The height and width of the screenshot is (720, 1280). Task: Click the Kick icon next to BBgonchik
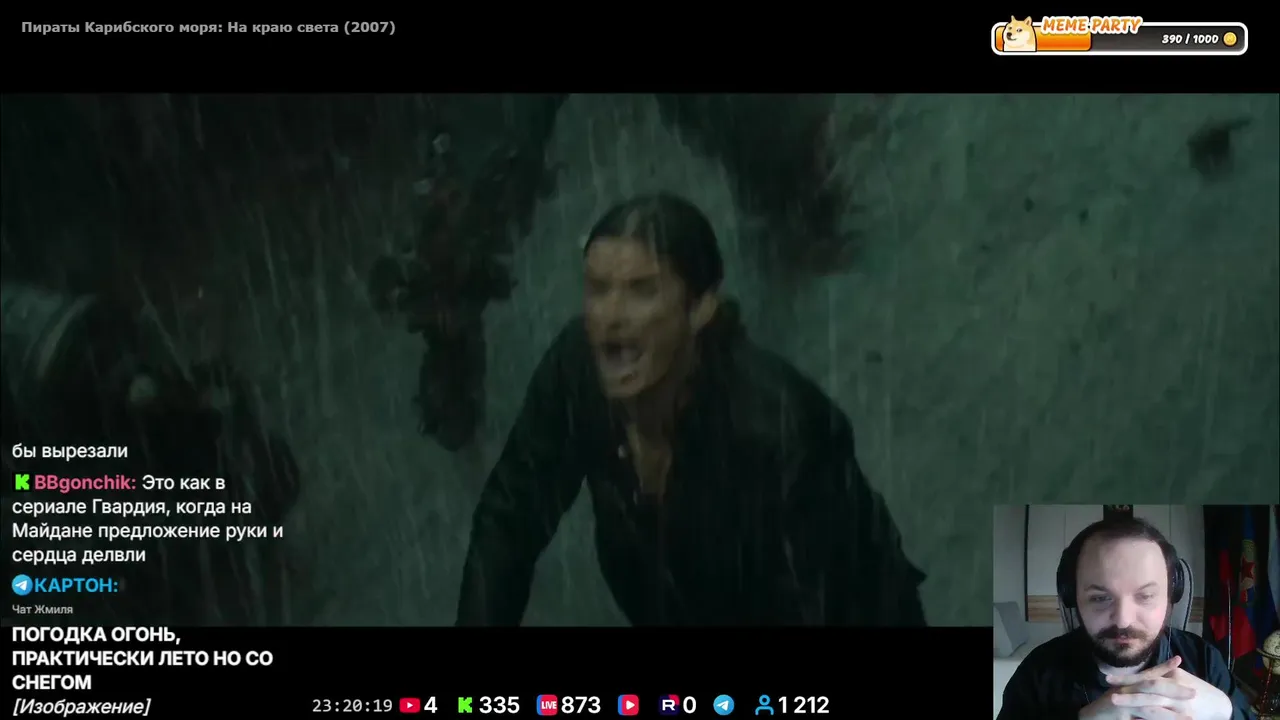click(x=21, y=483)
